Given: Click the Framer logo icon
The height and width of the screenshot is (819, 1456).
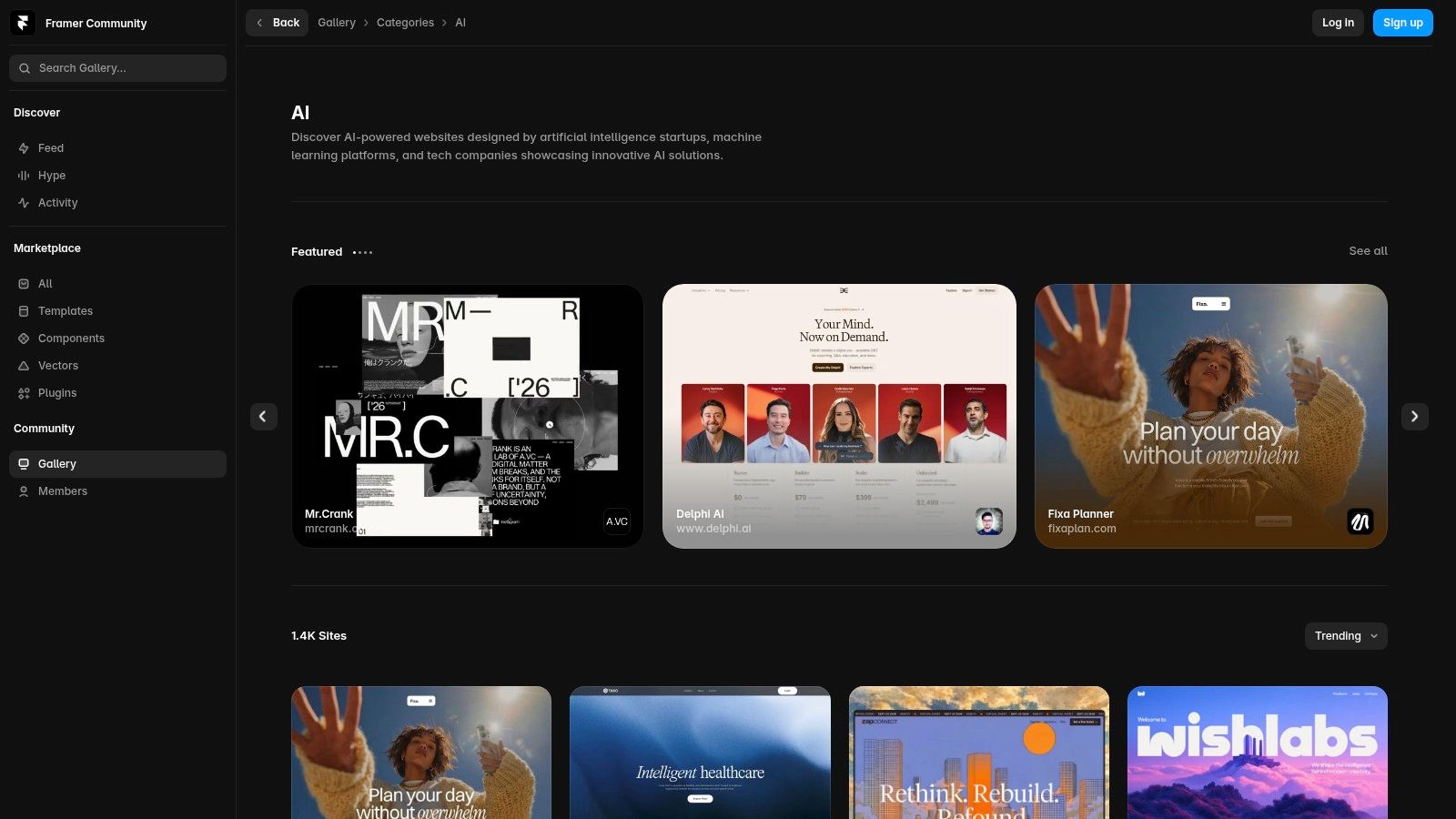Looking at the screenshot, I should [x=23, y=23].
